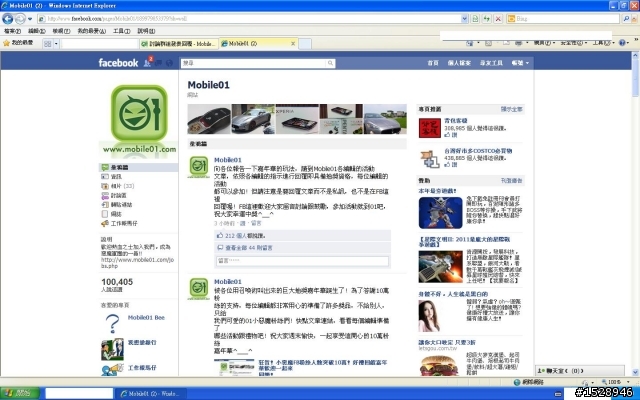View all 44 comments on first post

click(249, 248)
